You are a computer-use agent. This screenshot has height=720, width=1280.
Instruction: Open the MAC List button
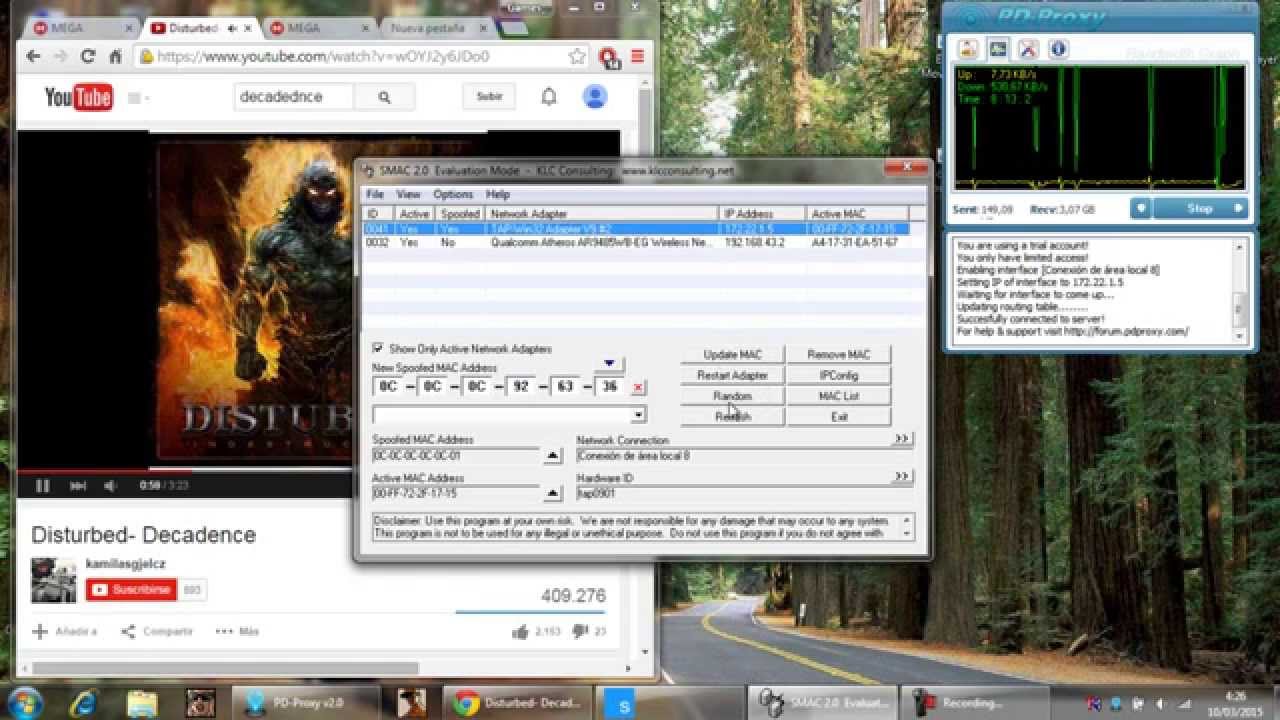coord(838,396)
